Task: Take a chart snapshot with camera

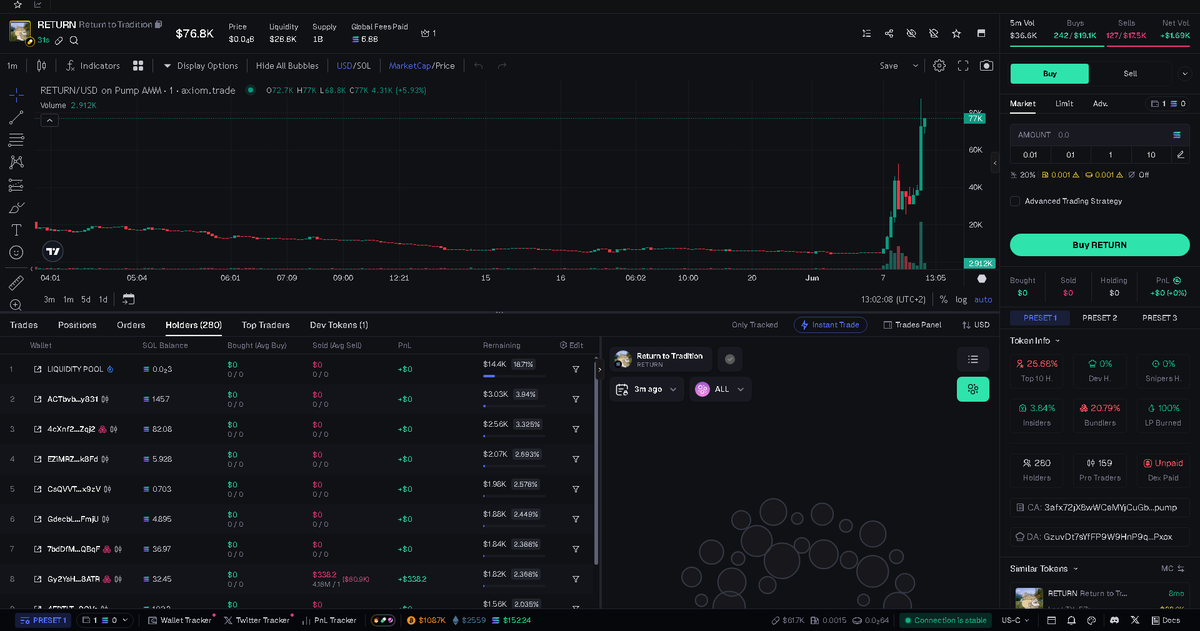Action: tap(987, 66)
